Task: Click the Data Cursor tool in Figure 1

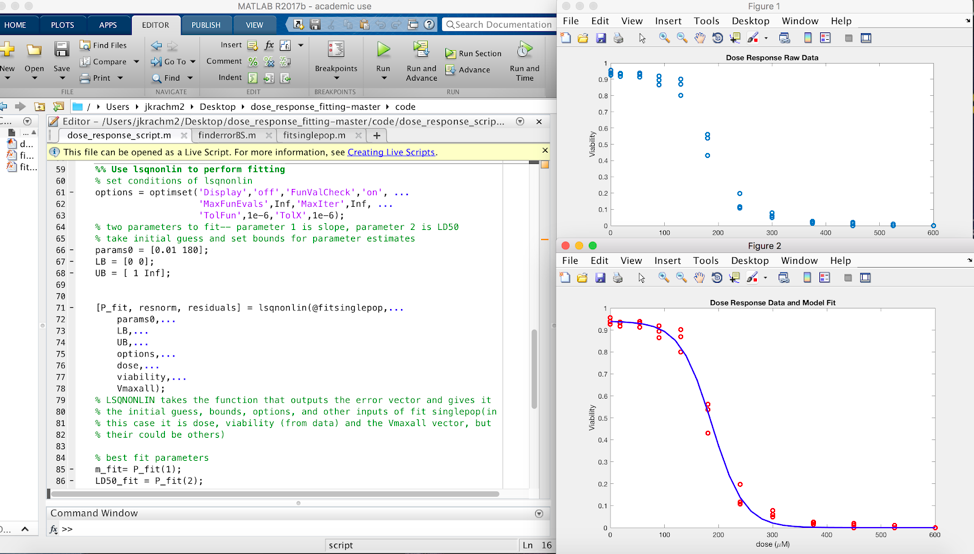Action: 735,38
